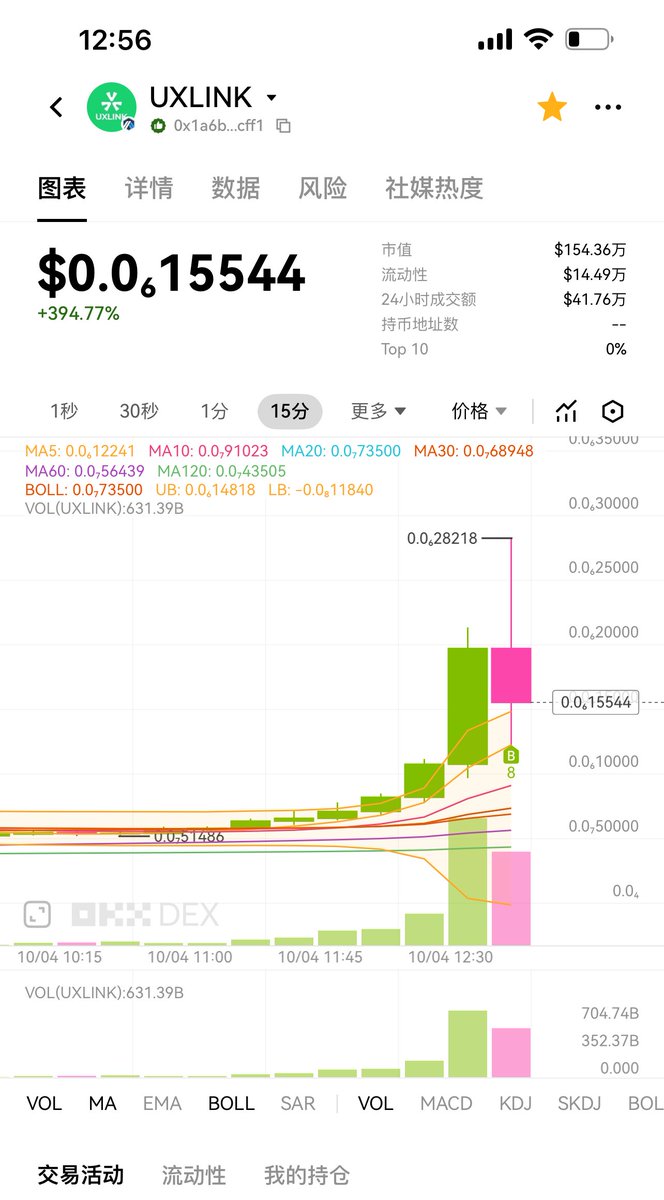Expand the 价格 dropdown
The height and width of the screenshot is (1200, 664).
pyautogui.click(x=480, y=411)
